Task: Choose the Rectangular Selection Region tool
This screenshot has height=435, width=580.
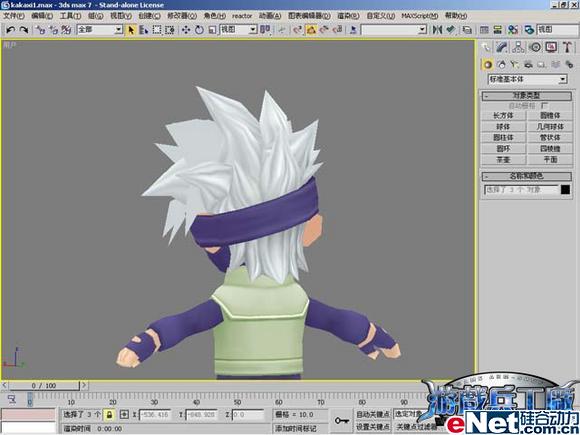Action: (157, 30)
